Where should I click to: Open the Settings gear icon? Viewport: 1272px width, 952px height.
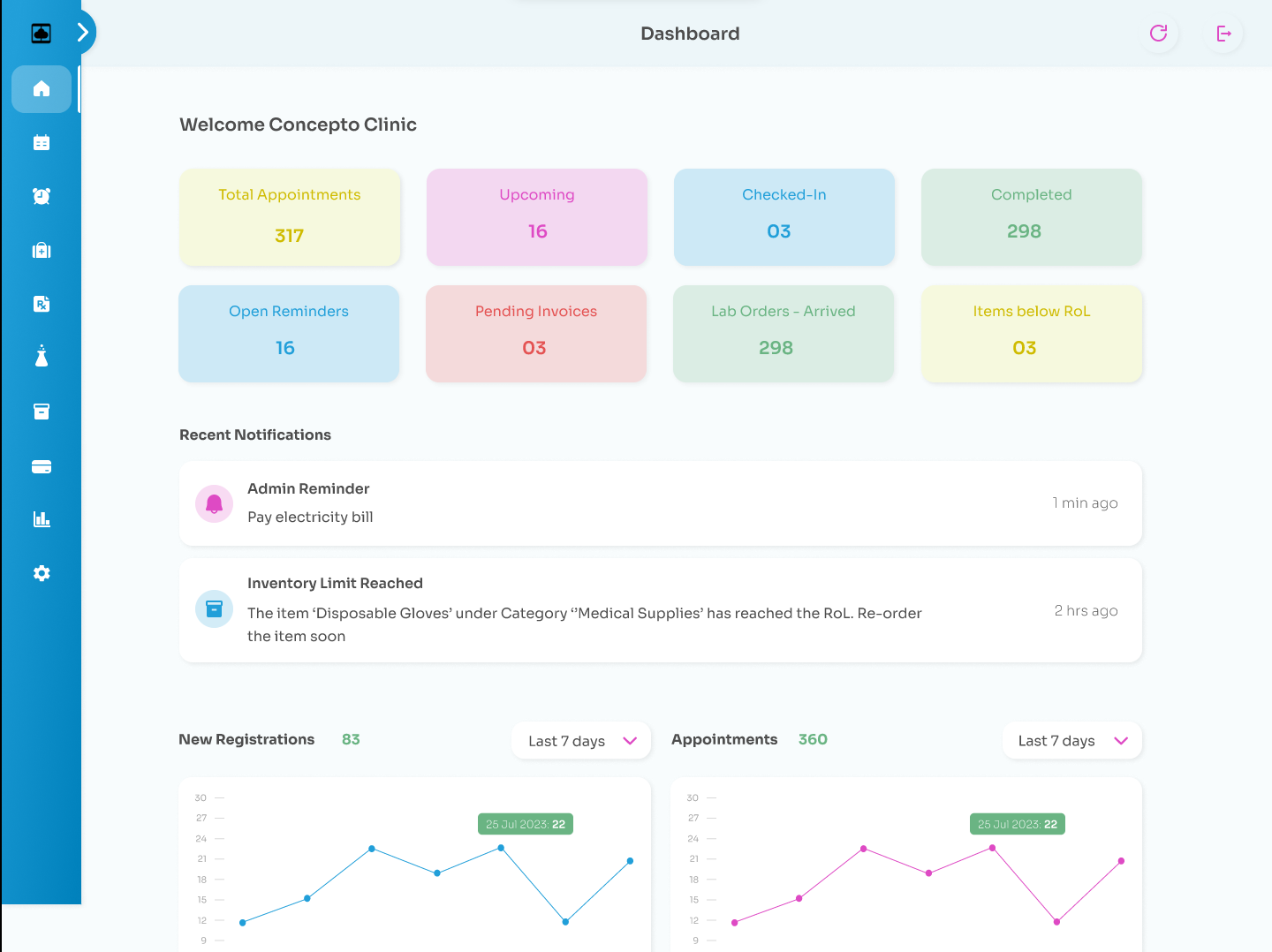point(42,573)
